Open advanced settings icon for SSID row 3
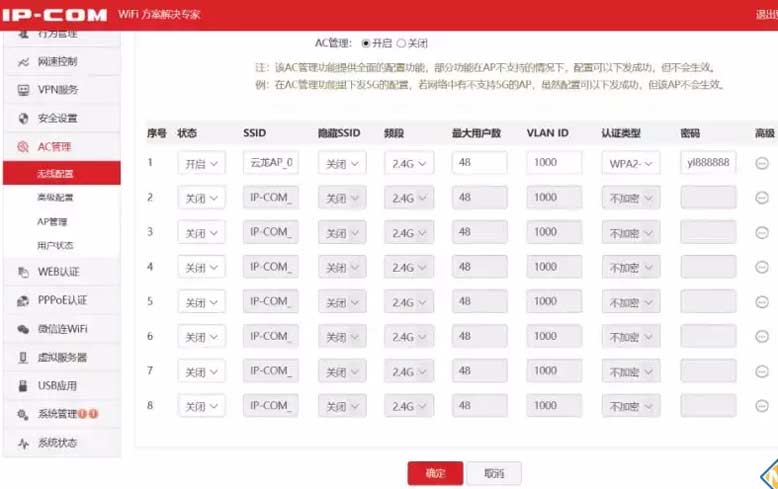This screenshot has width=778, height=489. coord(762,233)
